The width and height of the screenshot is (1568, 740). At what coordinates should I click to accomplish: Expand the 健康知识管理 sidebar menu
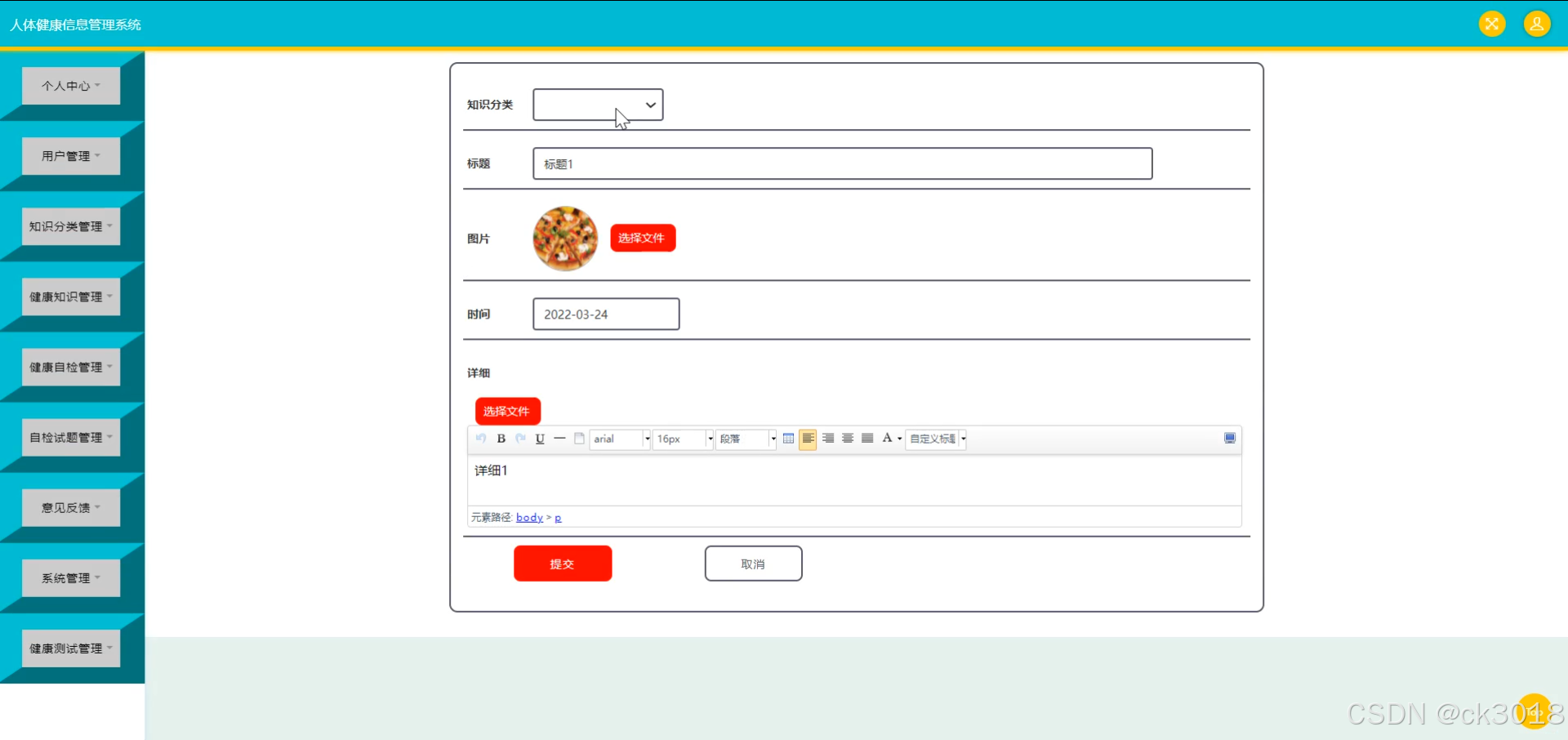71,296
